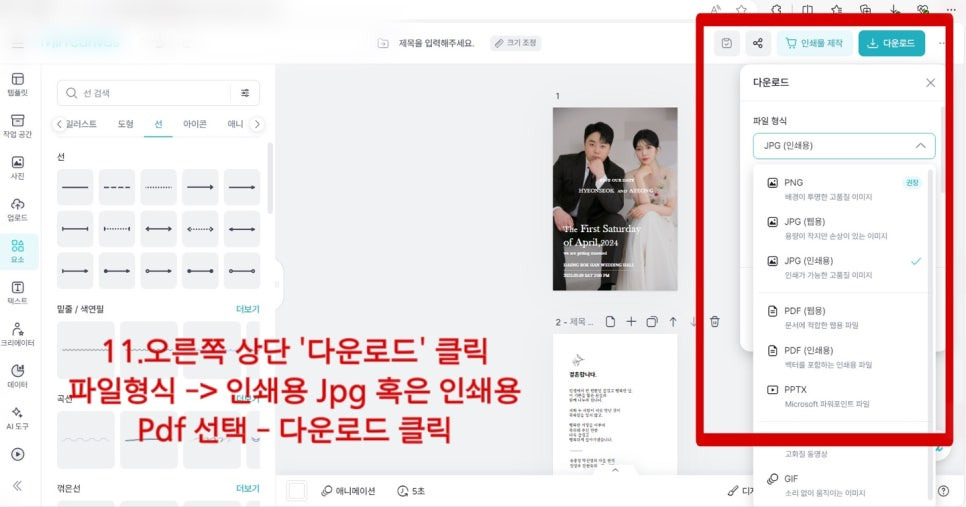966x507 pixels.
Task: Move page 2 up with arrow icon
Action: pos(673,322)
